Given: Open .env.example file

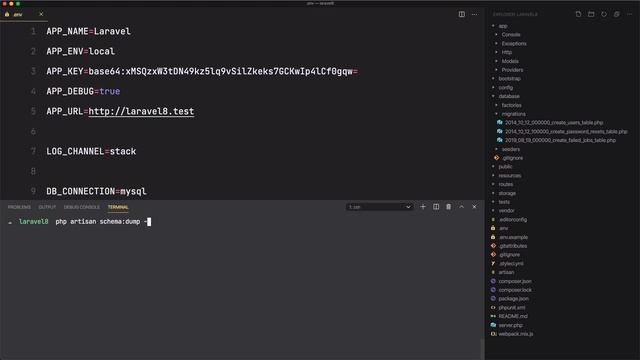Looking at the screenshot, I should click(x=513, y=237).
